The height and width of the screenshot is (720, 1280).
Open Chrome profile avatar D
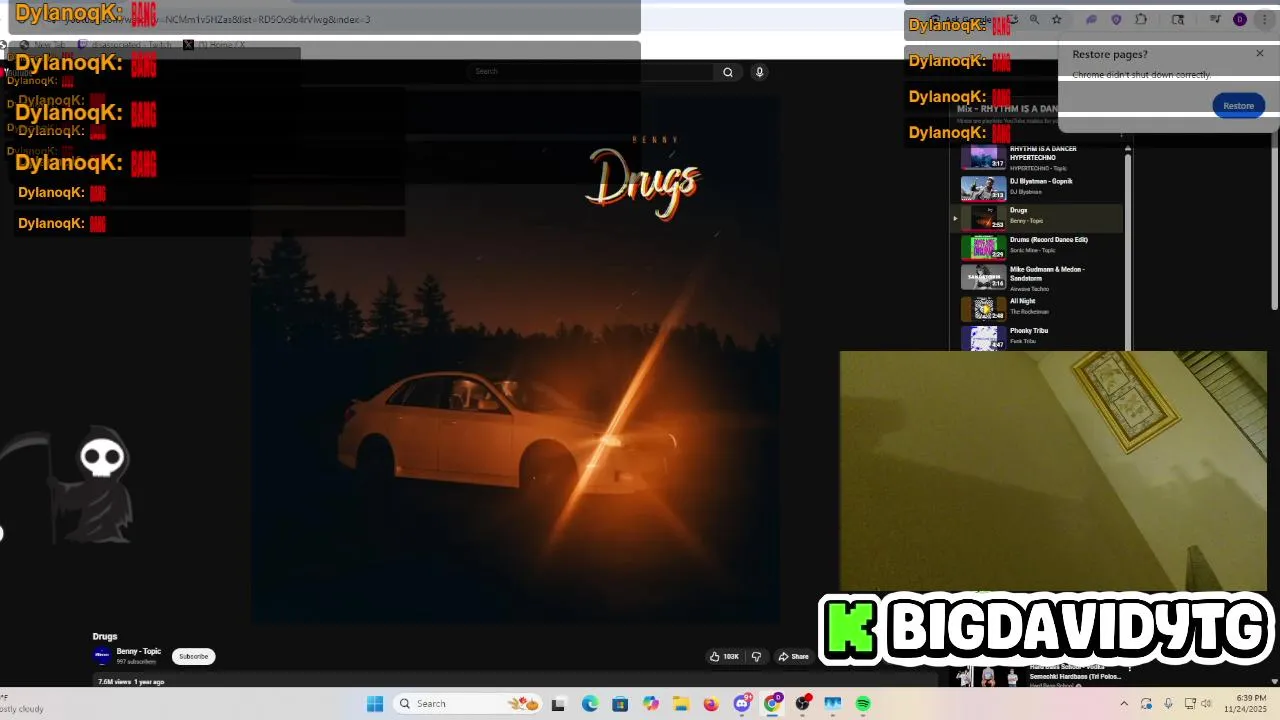pyautogui.click(x=1240, y=19)
